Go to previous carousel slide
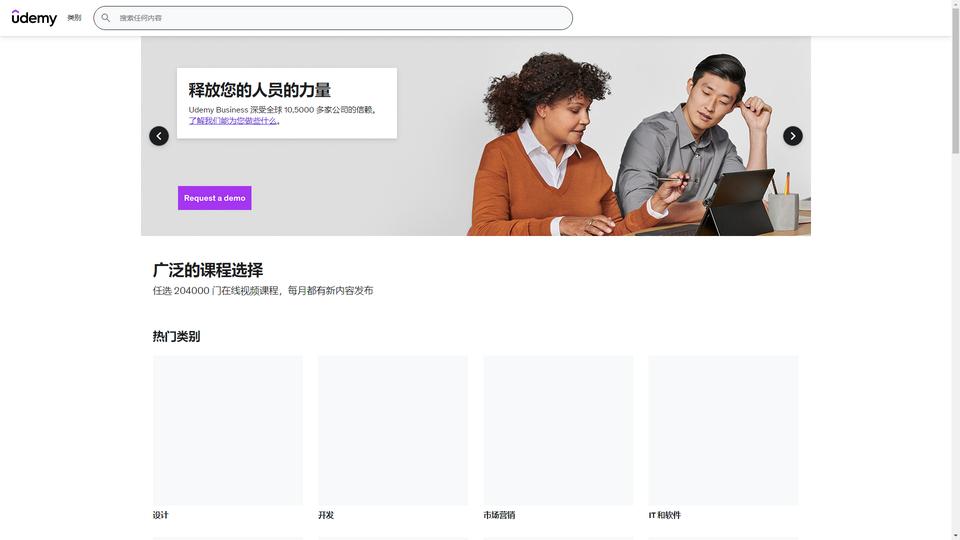Screen dimensions: 960x540 point(159,136)
